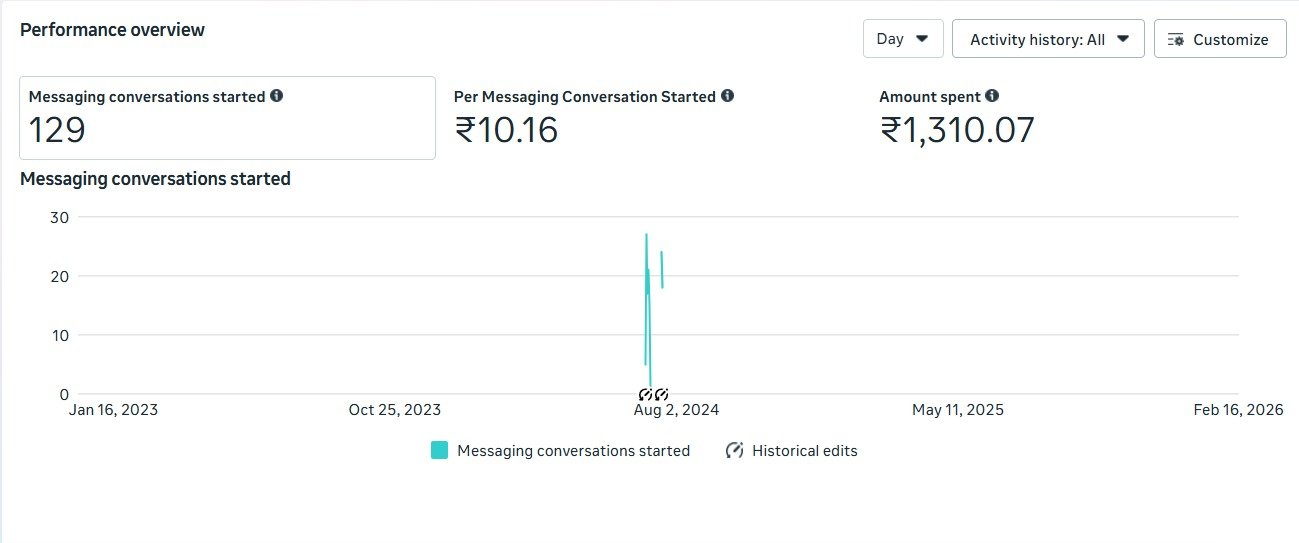Click info icon next to Per Messaging Conversation Started
The width and height of the screenshot is (1299, 543).
tap(727, 96)
